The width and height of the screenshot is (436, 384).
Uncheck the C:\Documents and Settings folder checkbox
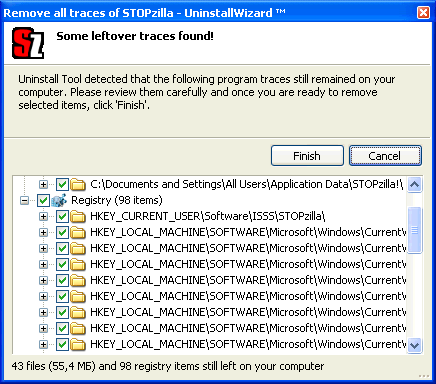62,184
